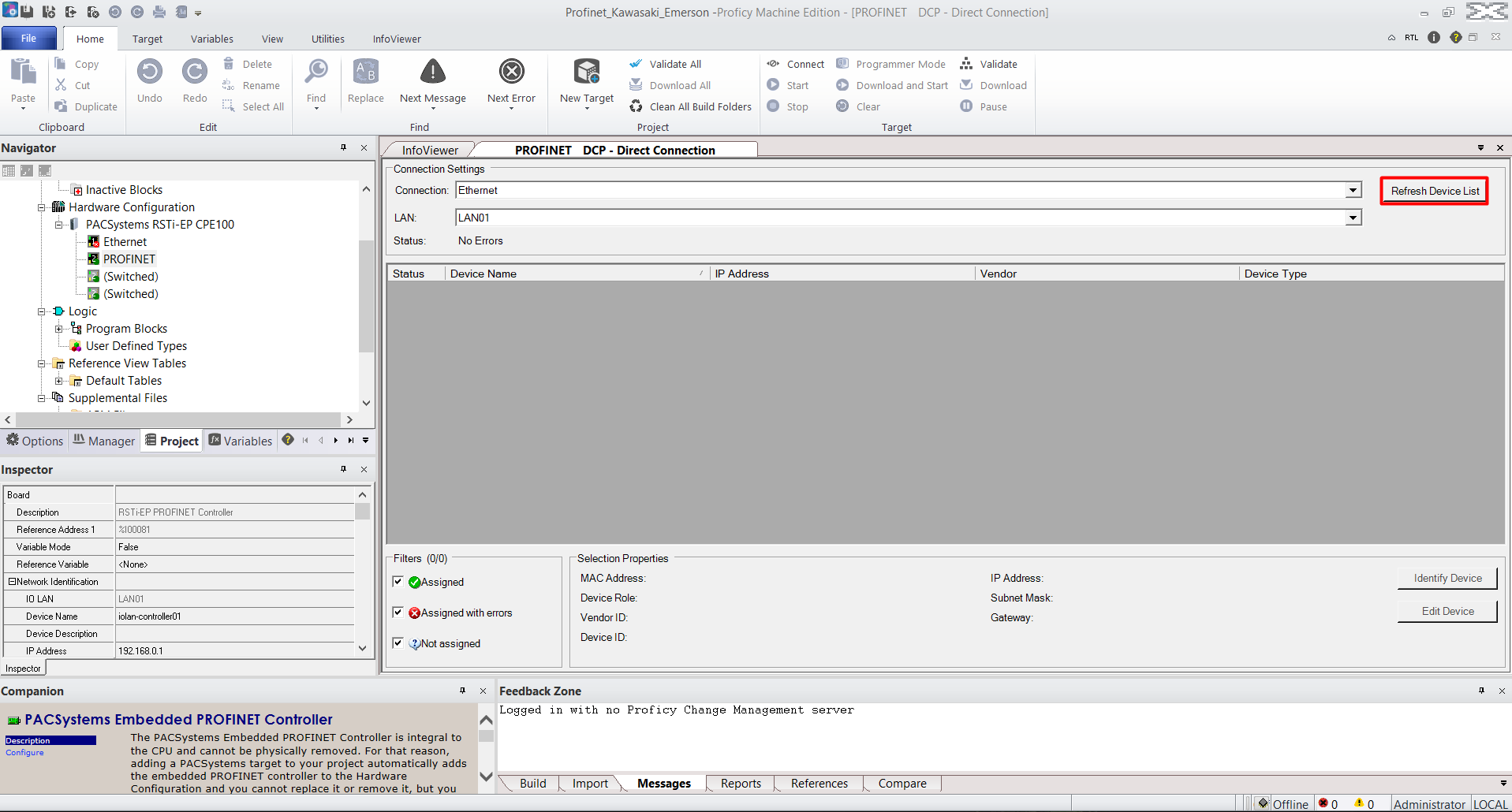Select User Defined Types in tree
This screenshot has width=1512, height=812.
pyautogui.click(x=136, y=346)
